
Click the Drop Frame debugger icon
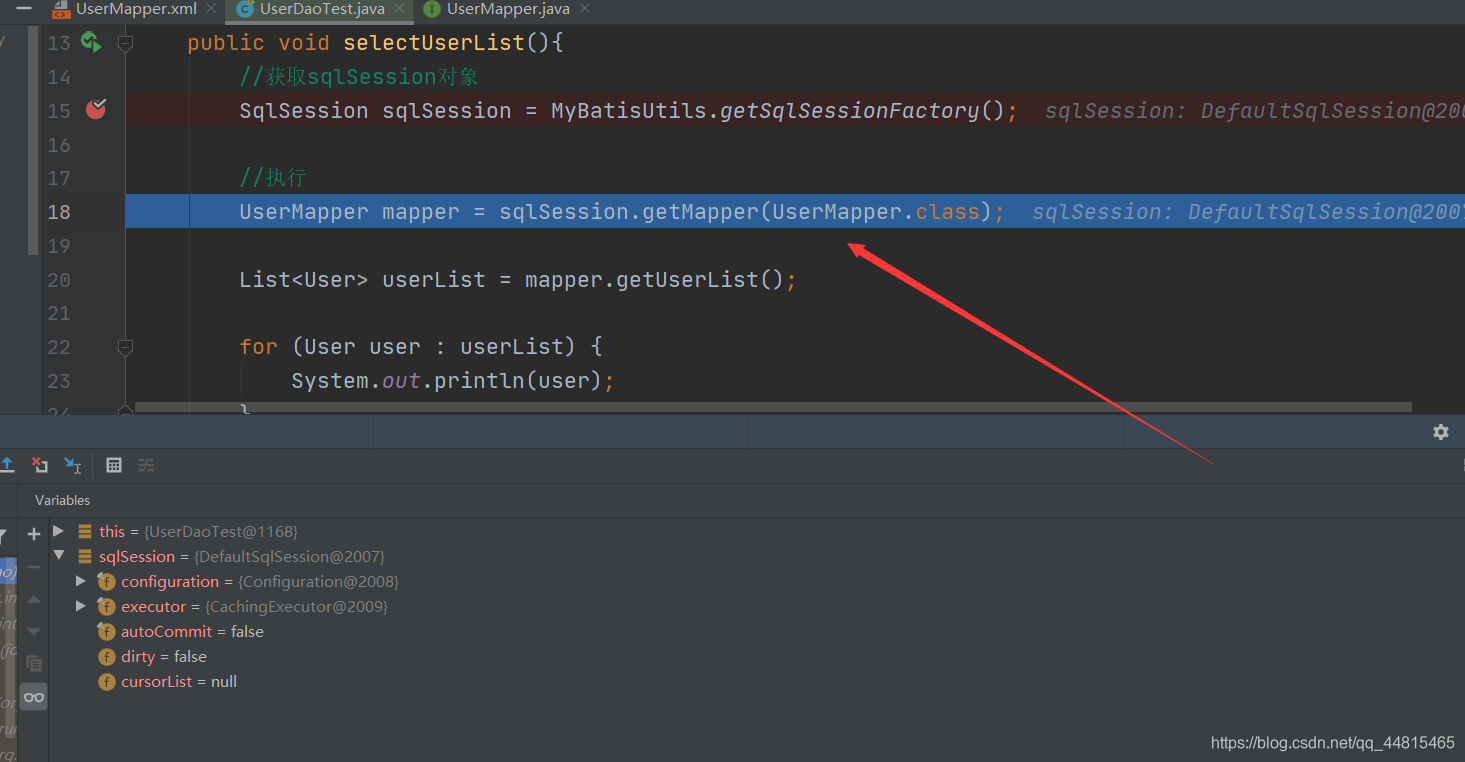click(40, 465)
